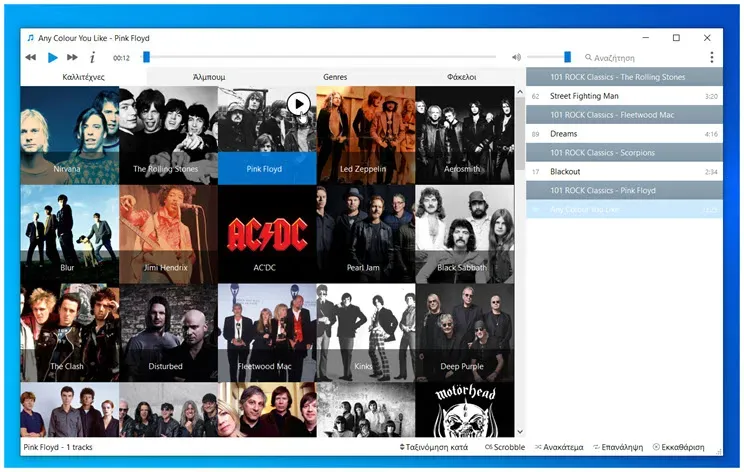Select the Deep Purple artist tile

(465, 333)
